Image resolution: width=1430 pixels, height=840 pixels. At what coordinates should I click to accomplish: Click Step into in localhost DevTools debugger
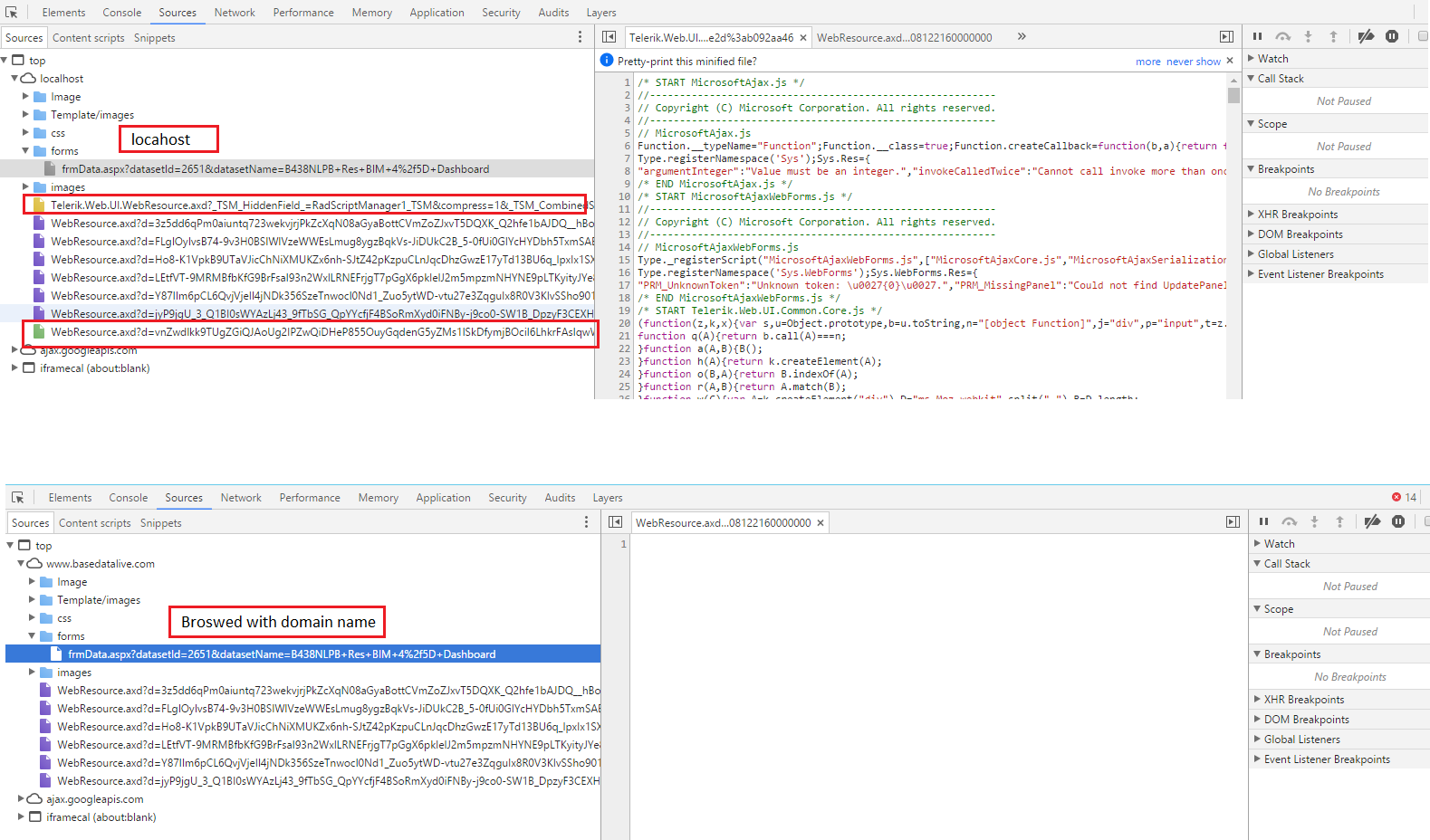[1308, 36]
